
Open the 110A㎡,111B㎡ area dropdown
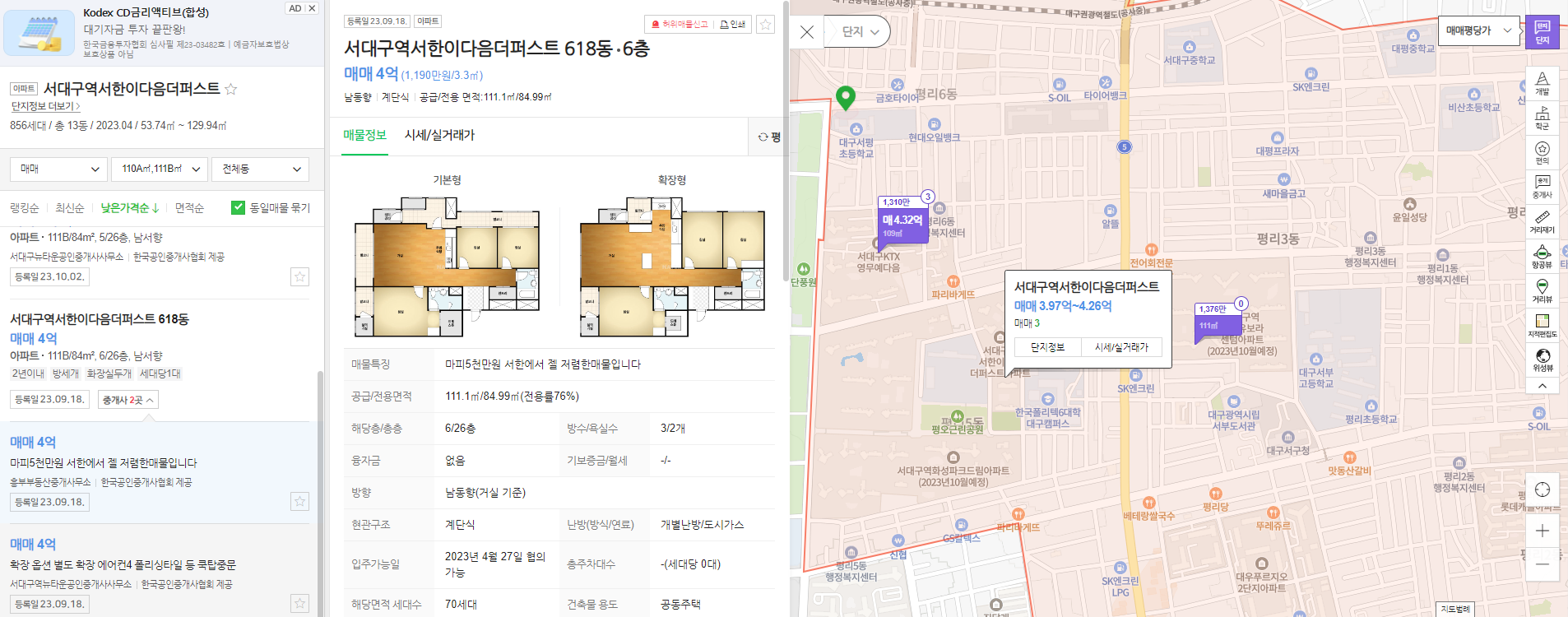tap(160, 169)
